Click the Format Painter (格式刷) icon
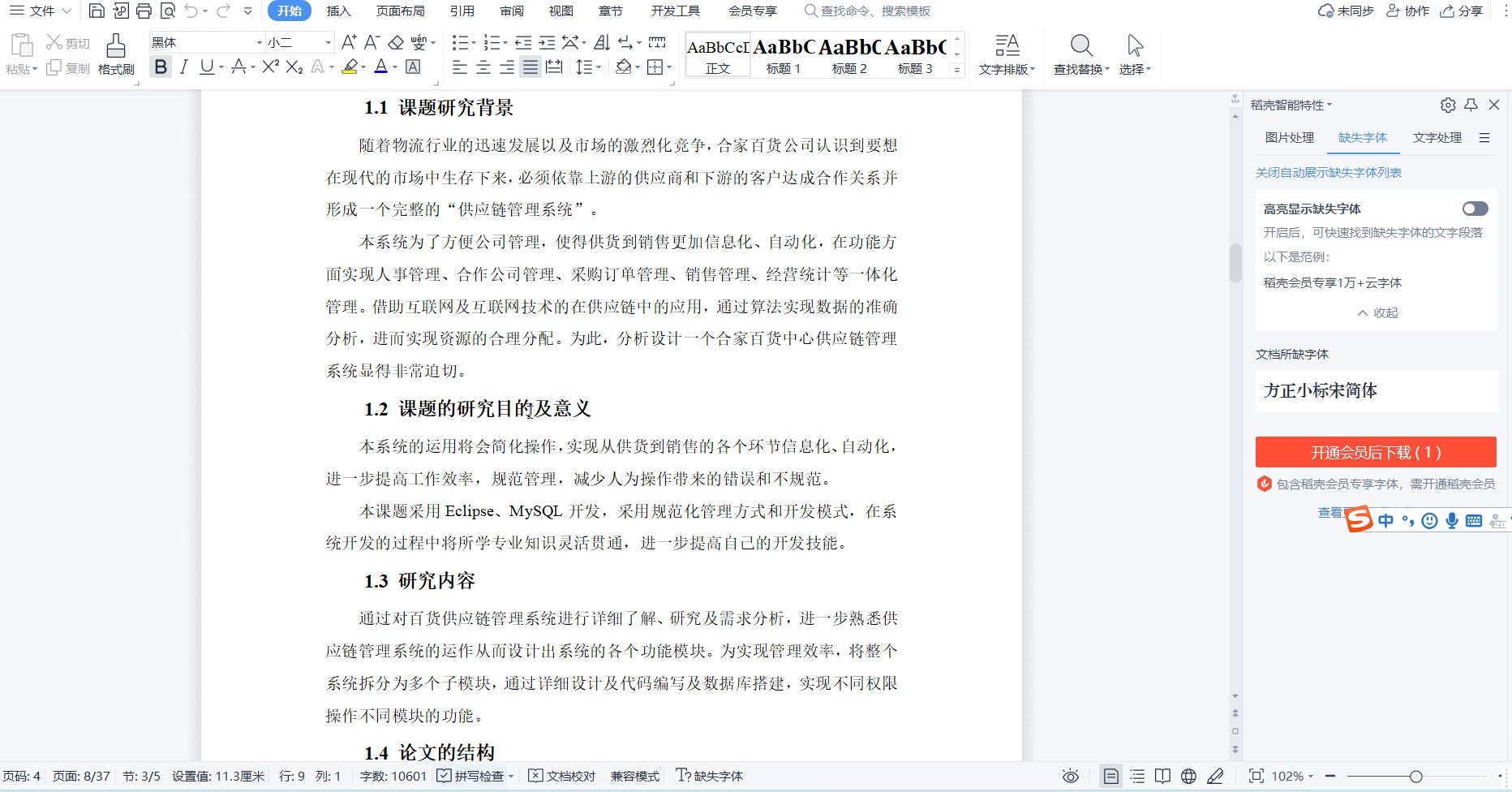Image resolution: width=1512 pixels, height=792 pixels. click(116, 54)
